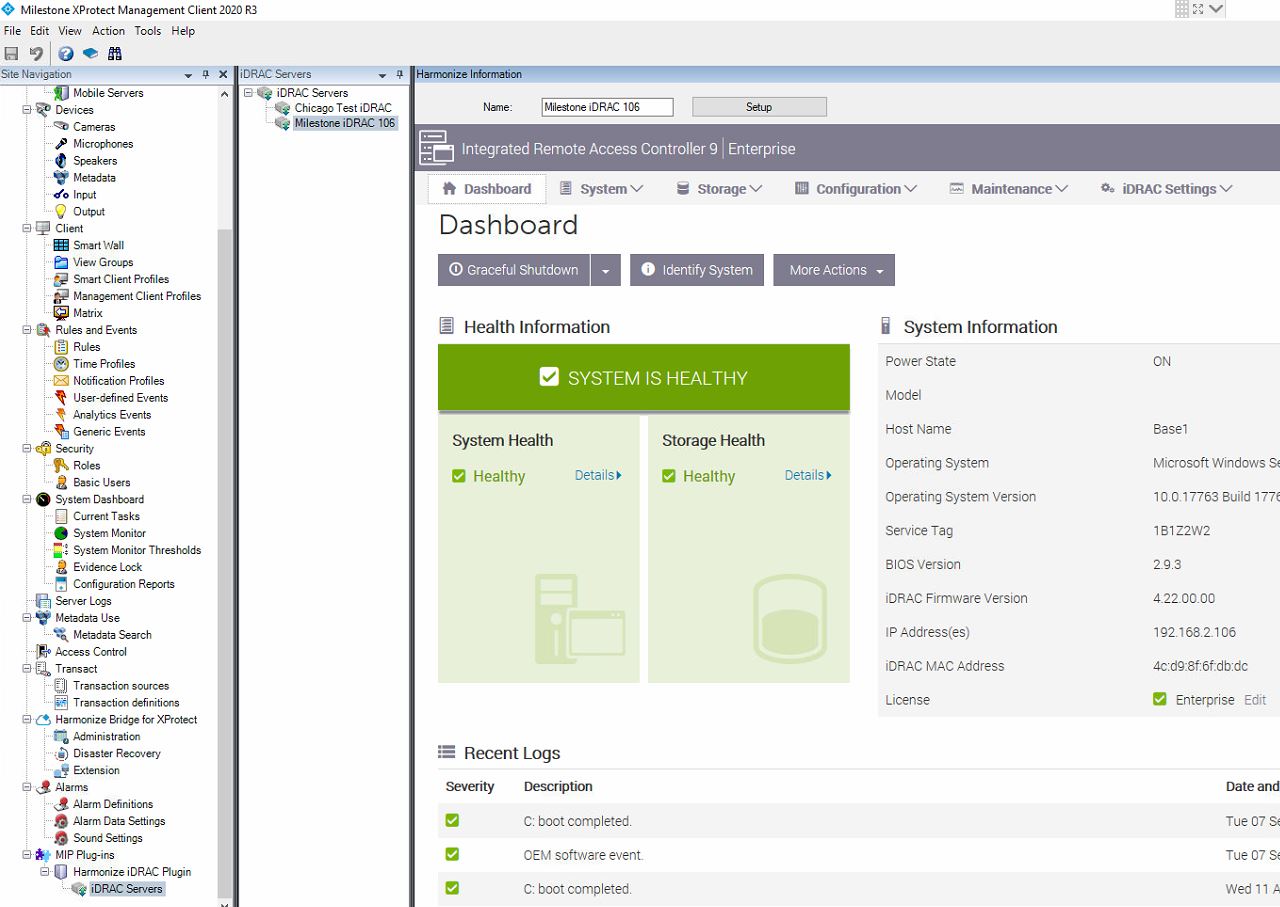Select iDRAC Servers under Harmonize iDRAC Plugin
This screenshot has width=1280, height=907.
click(x=126, y=889)
